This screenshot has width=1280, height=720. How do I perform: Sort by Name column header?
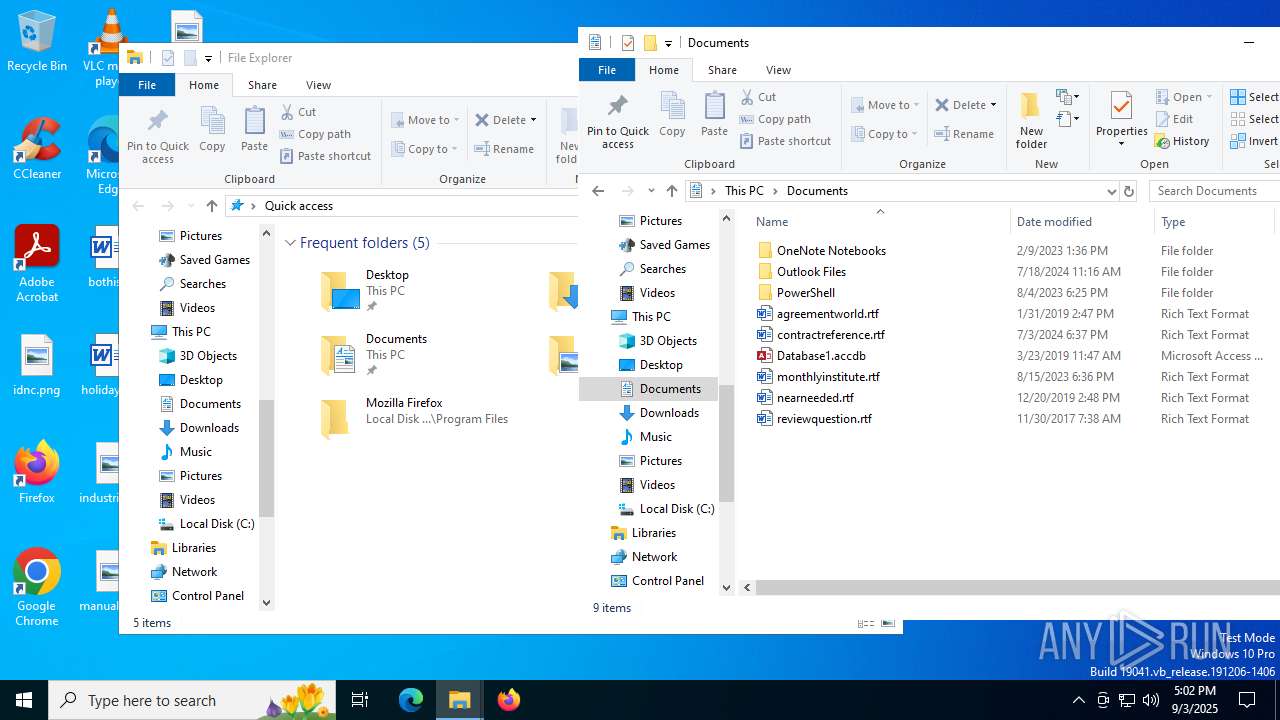879,221
